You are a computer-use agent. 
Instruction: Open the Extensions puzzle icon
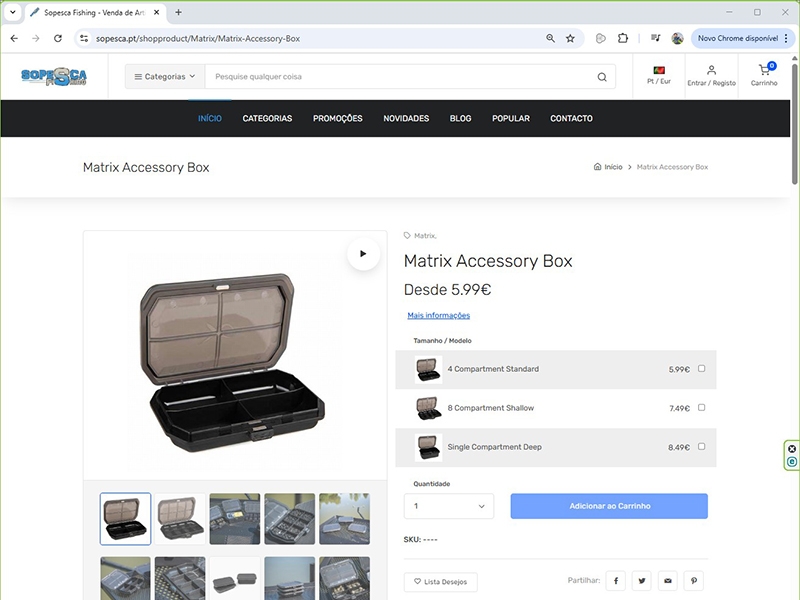click(x=622, y=38)
